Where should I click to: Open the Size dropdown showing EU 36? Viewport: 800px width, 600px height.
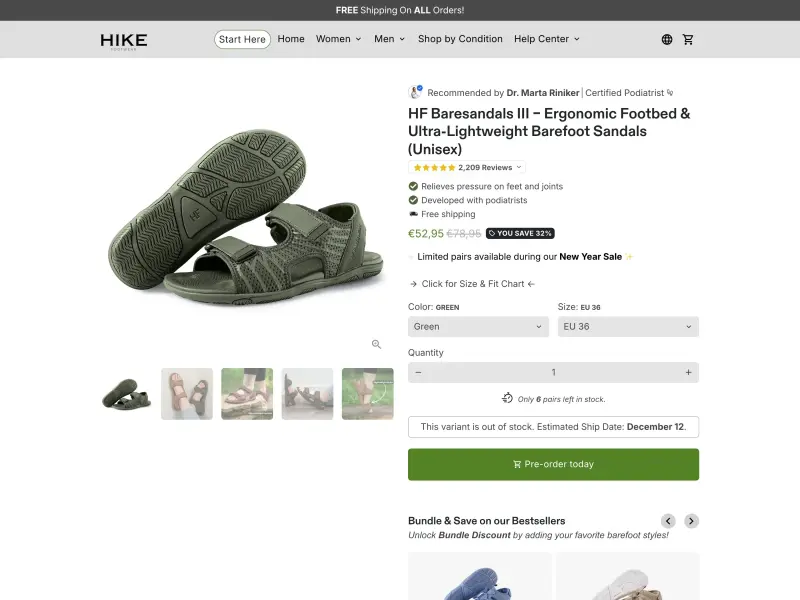point(628,327)
